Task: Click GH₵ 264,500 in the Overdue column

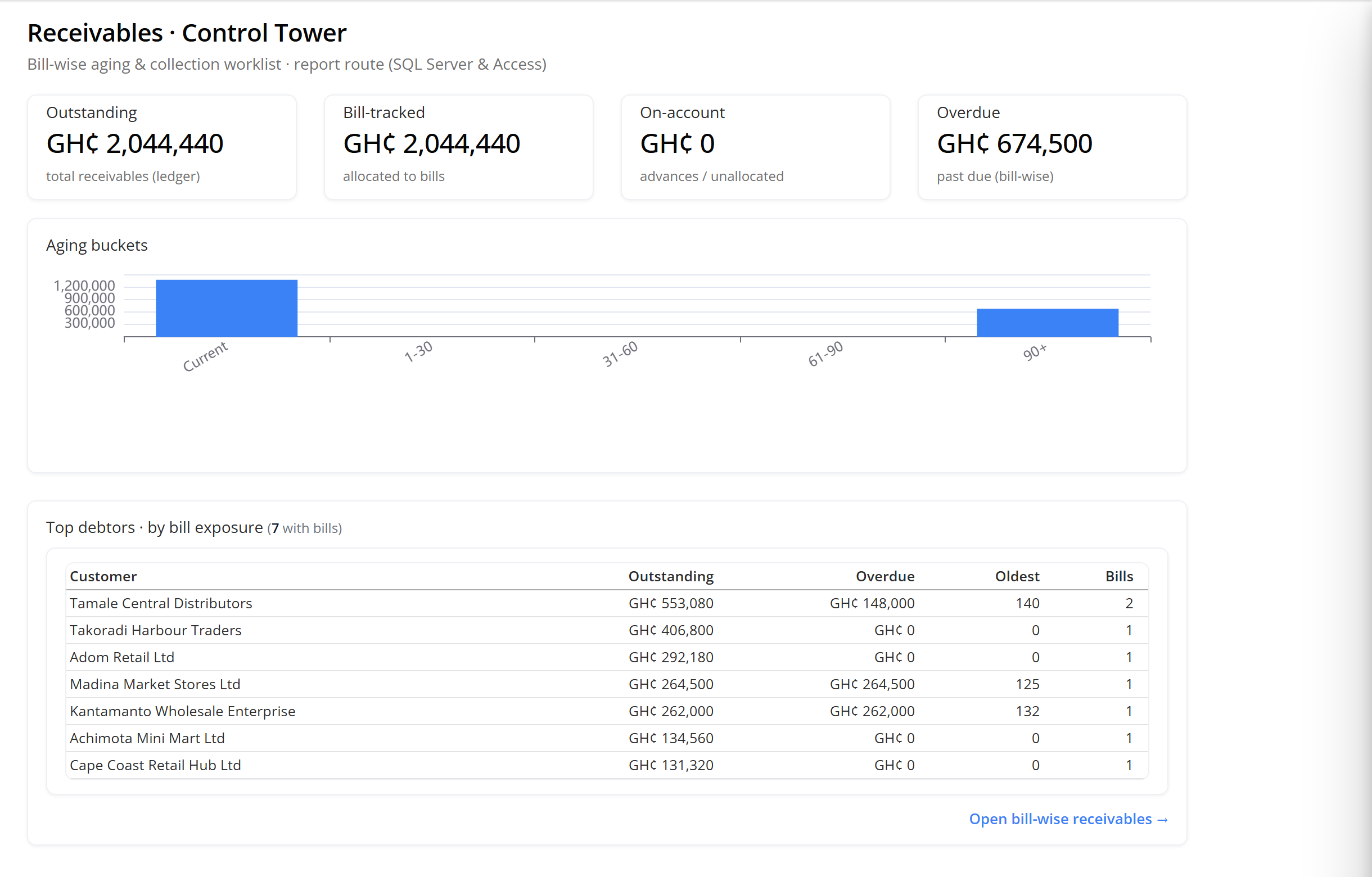Action: click(x=872, y=684)
